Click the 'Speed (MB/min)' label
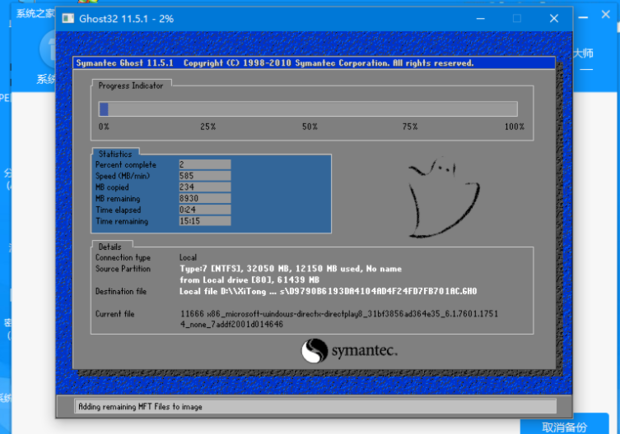The height and width of the screenshot is (434, 620). tap(123, 176)
